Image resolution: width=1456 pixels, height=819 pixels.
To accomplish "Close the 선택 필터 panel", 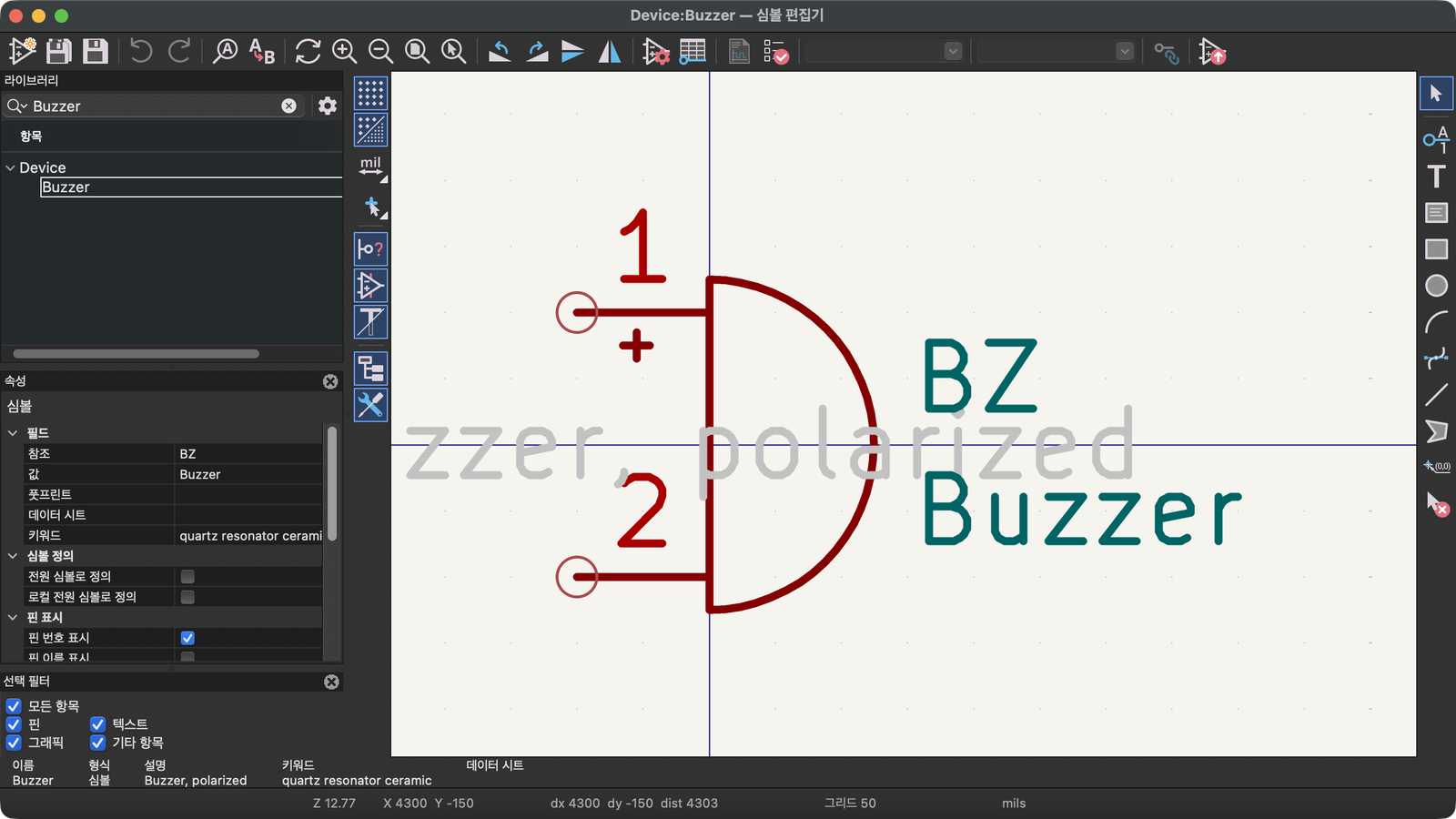I will (x=331, y=682).
